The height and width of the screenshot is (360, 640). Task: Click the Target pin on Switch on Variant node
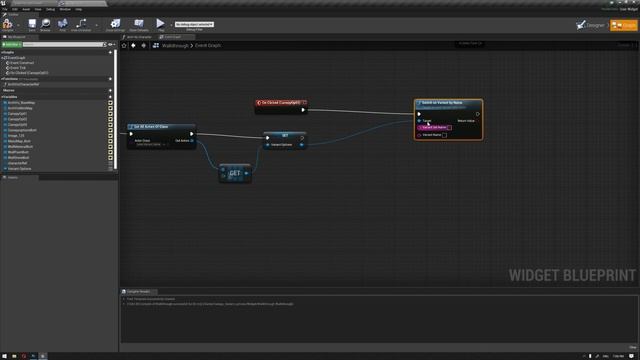click(x=419, y=121)
